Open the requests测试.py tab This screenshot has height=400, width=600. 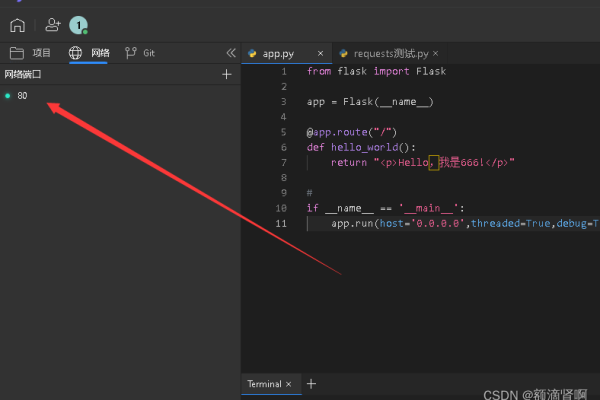(389, 53)
